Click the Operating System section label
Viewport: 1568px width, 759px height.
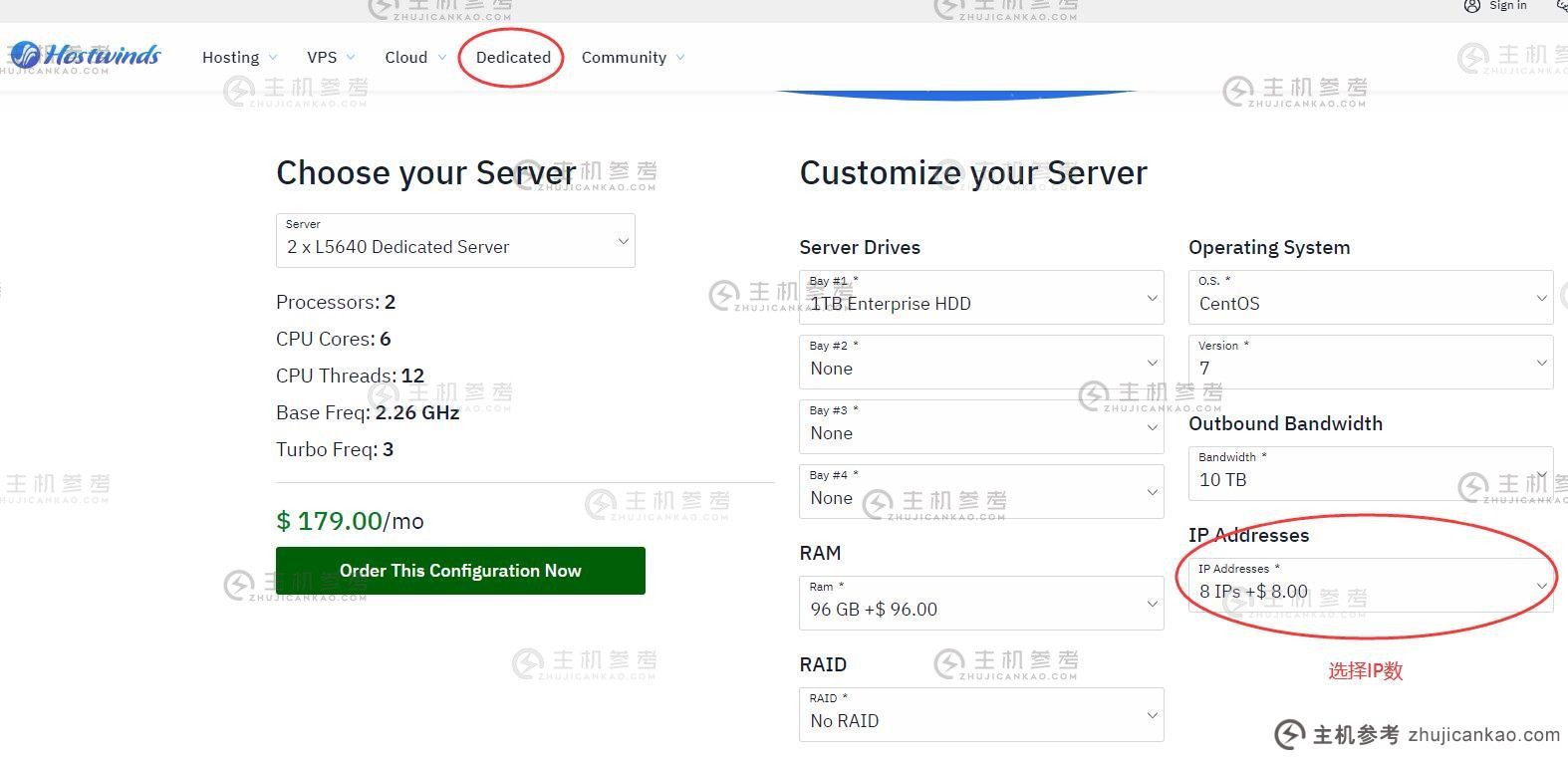tap(1269, 248)
